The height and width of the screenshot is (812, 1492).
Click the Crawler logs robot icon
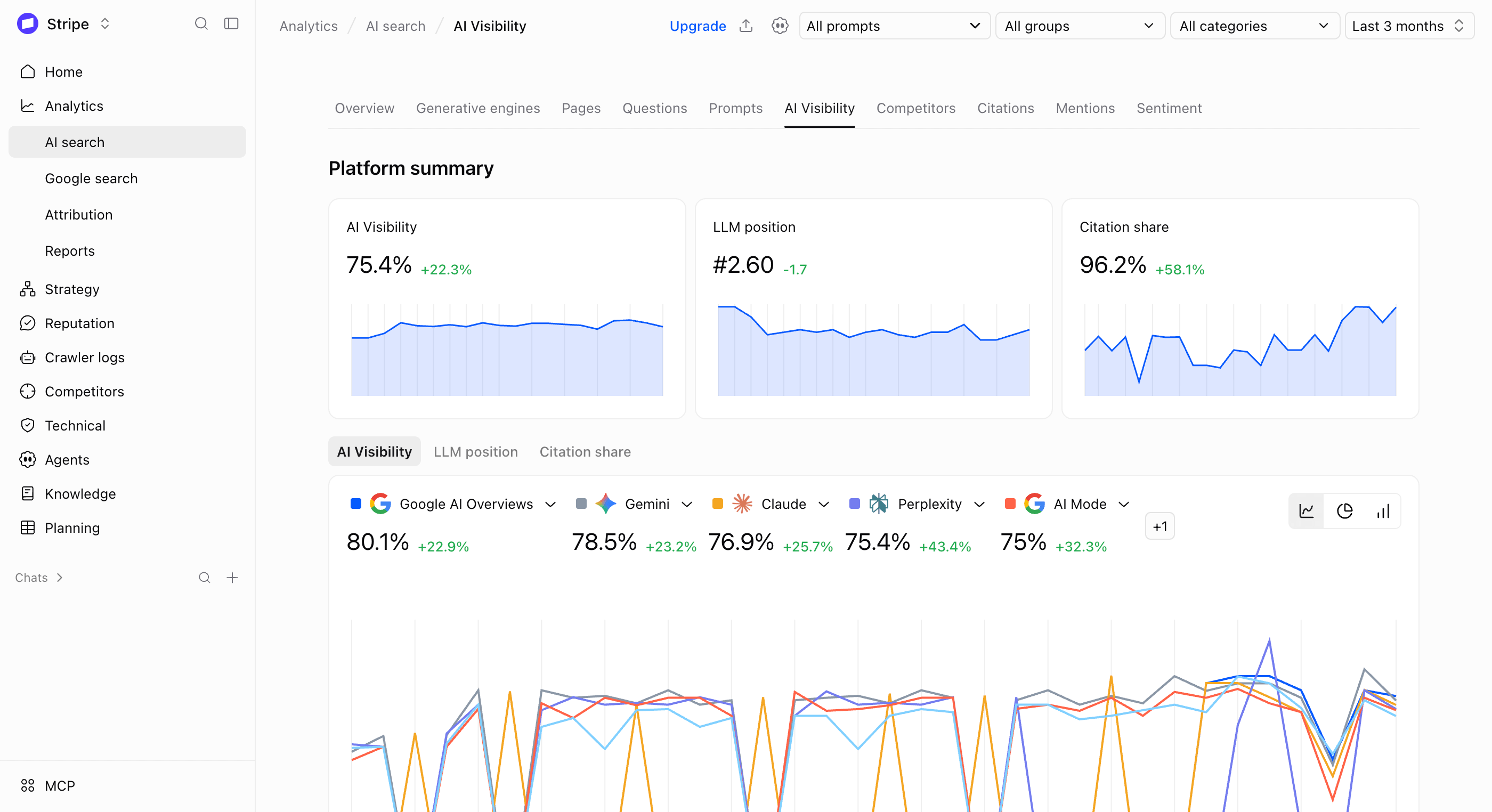28,358
